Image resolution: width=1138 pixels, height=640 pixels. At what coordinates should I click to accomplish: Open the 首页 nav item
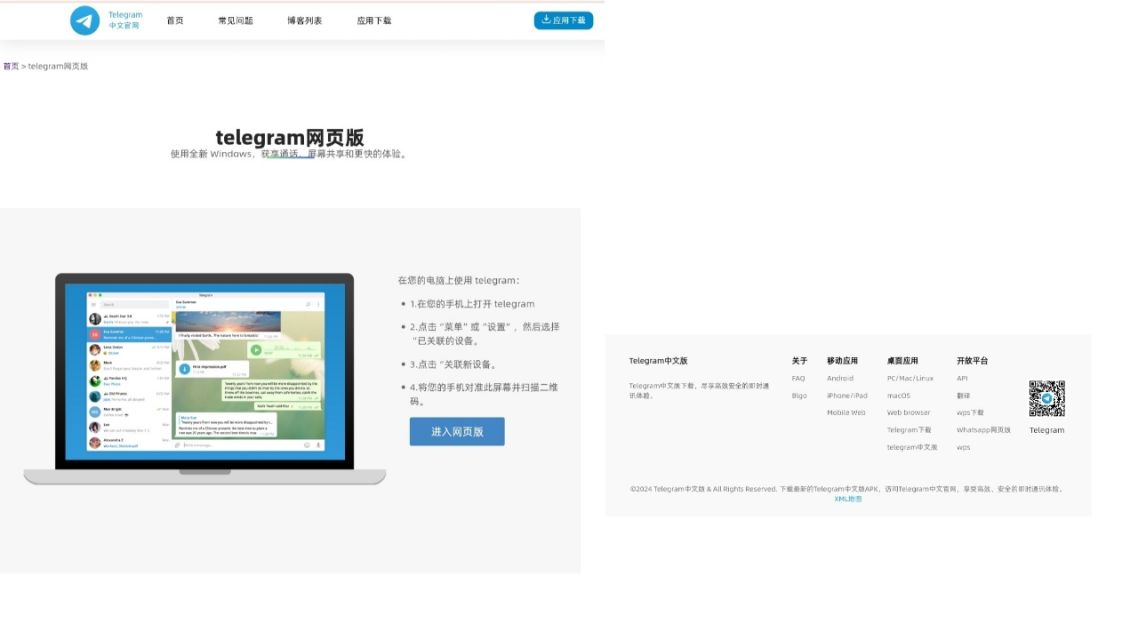pyautogui.click(x=175, y=20)
